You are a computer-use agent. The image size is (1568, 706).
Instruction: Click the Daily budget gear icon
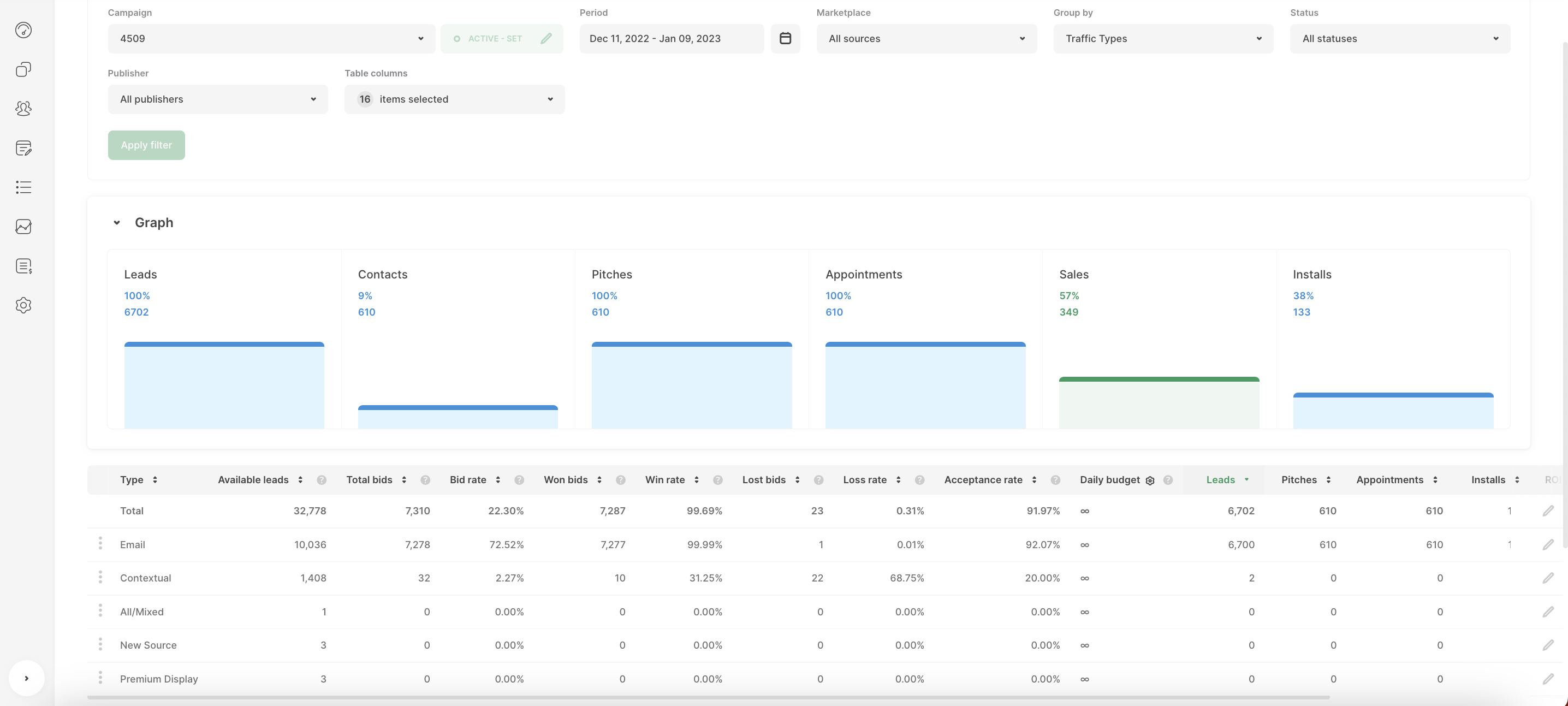(1150, 480)
